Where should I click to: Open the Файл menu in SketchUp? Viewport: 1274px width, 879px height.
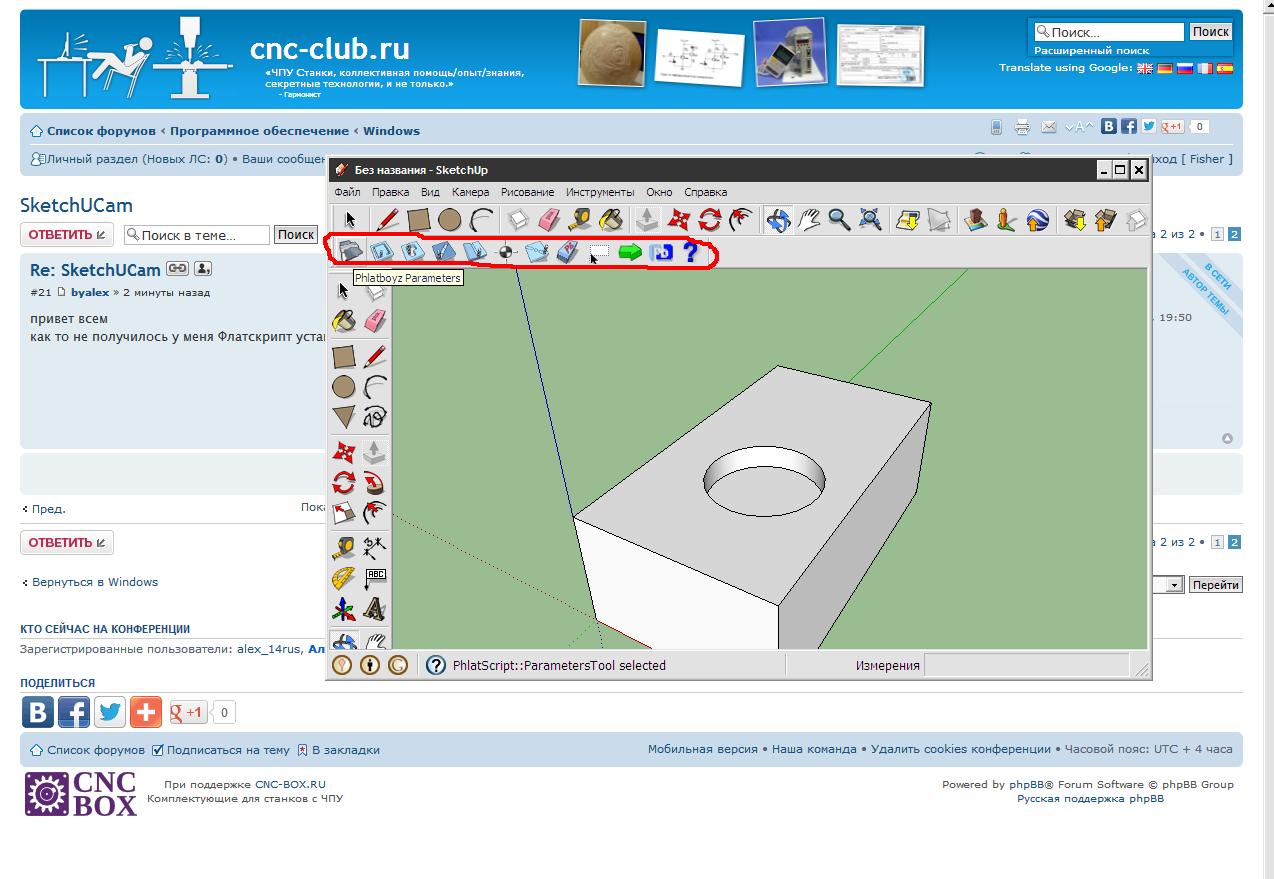click(x=347, y=192)
